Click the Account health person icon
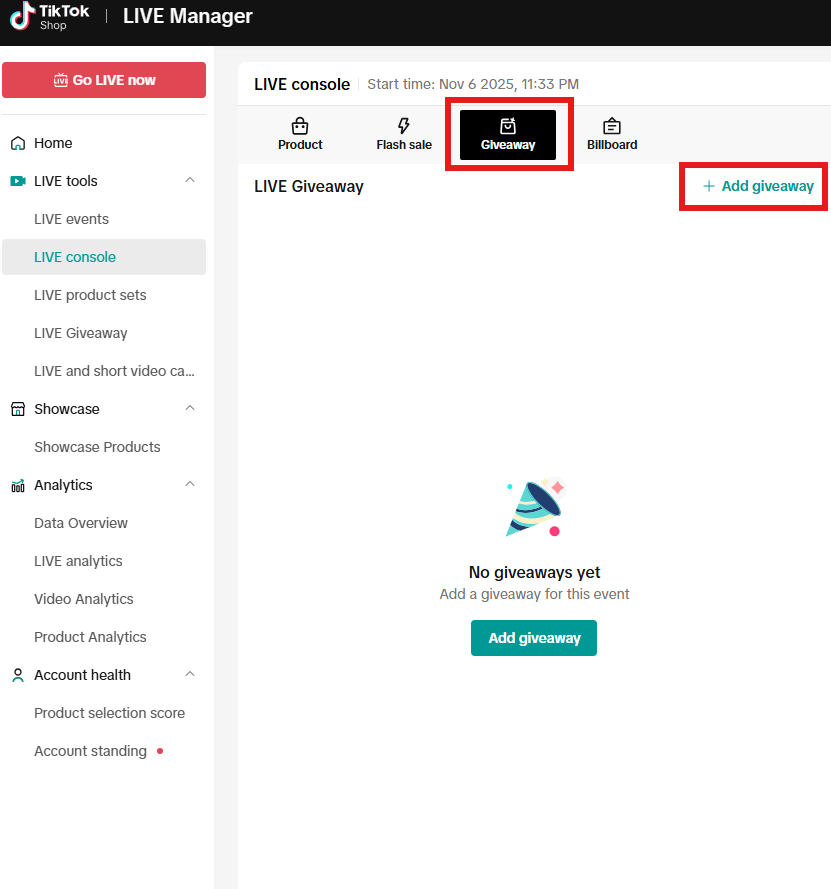 (18, 675)
